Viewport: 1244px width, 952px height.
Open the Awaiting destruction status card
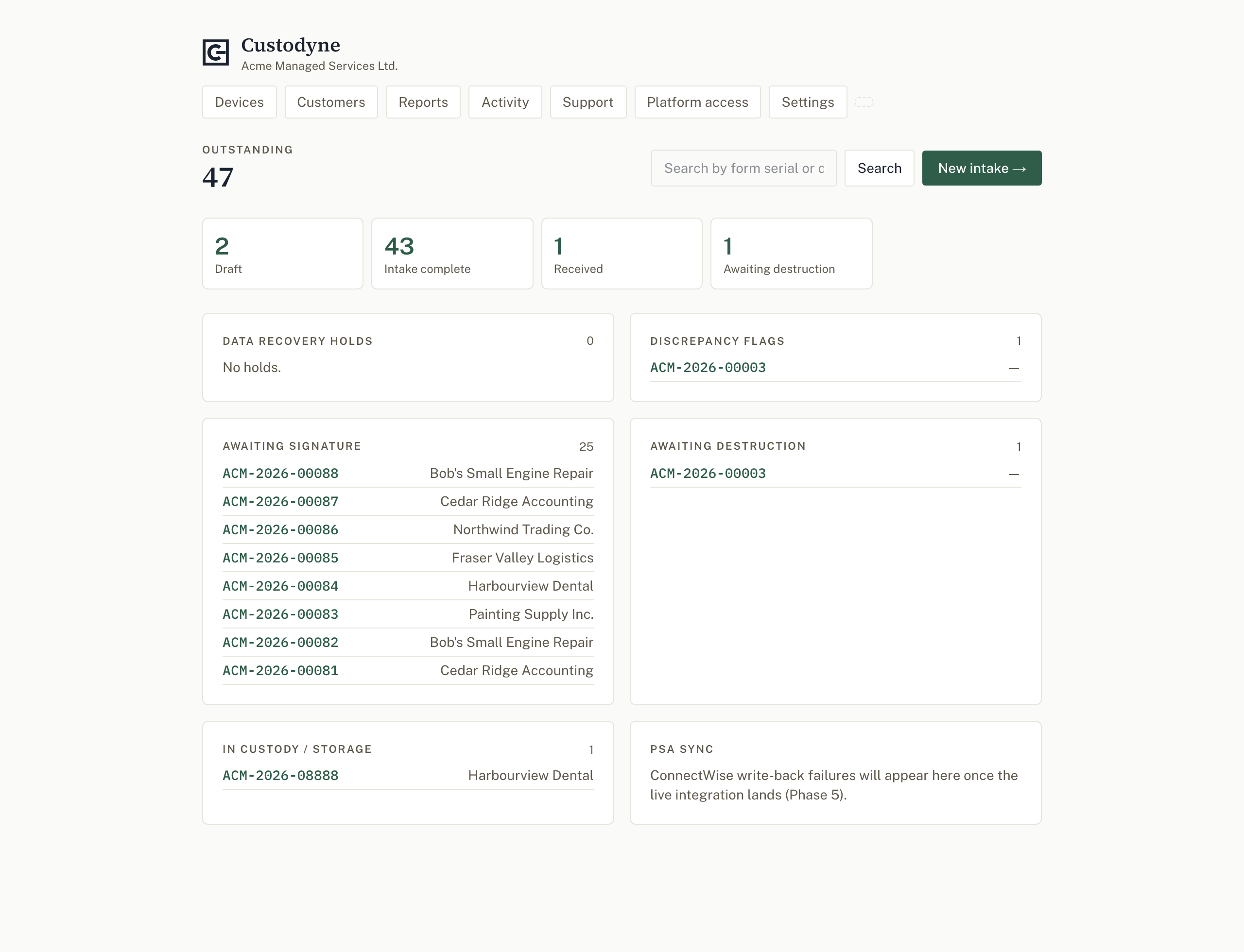click(x=792, y=254)
